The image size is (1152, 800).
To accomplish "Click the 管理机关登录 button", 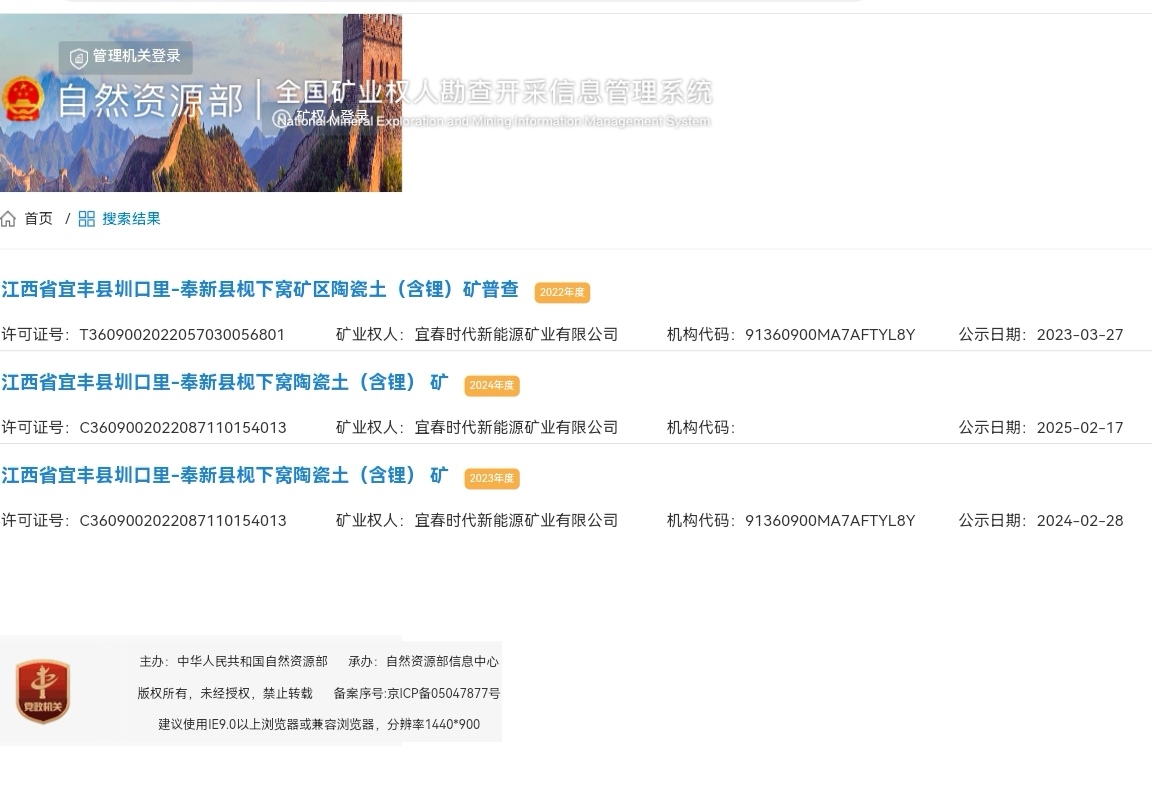I will 126,57.
